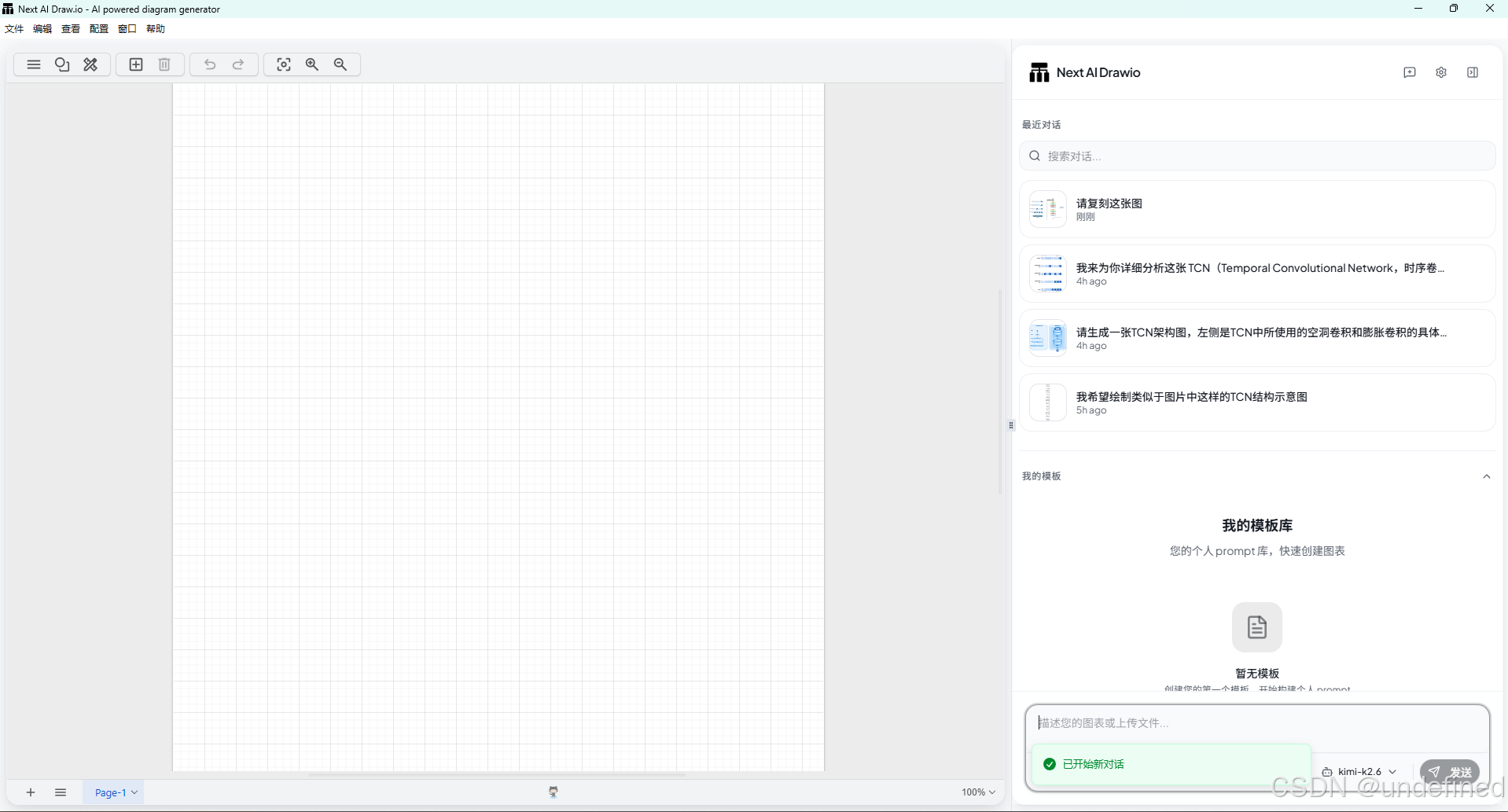
Task: Open the 窗口 menu
Action: (x=127, y=29)
